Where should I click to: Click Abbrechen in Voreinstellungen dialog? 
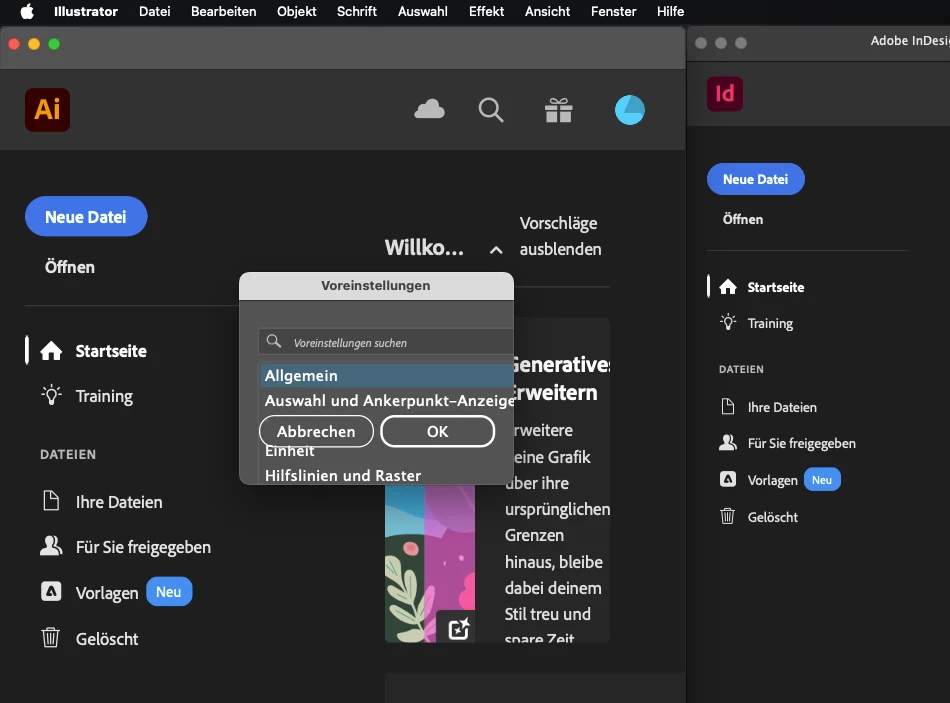coord(316,431)
